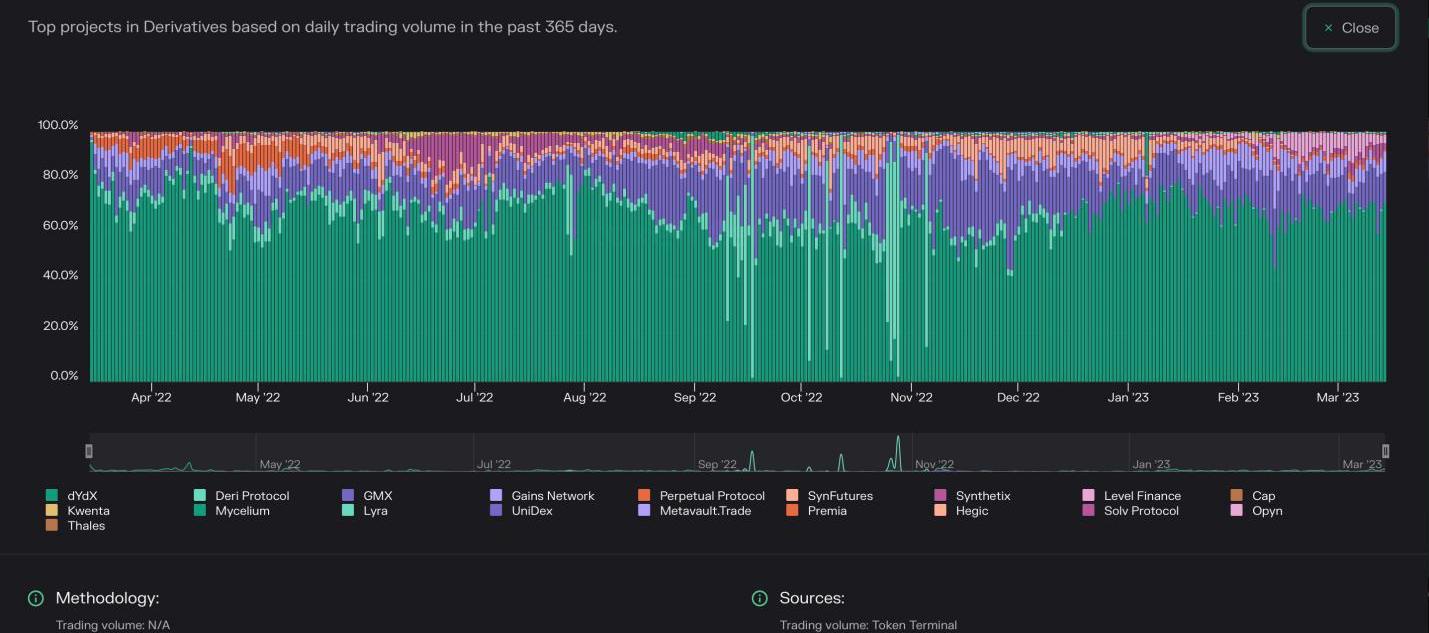Hide the Lyra series
Image resolution: width=1429 pixels, height=633 pixels.
click(x=375, y=511)
